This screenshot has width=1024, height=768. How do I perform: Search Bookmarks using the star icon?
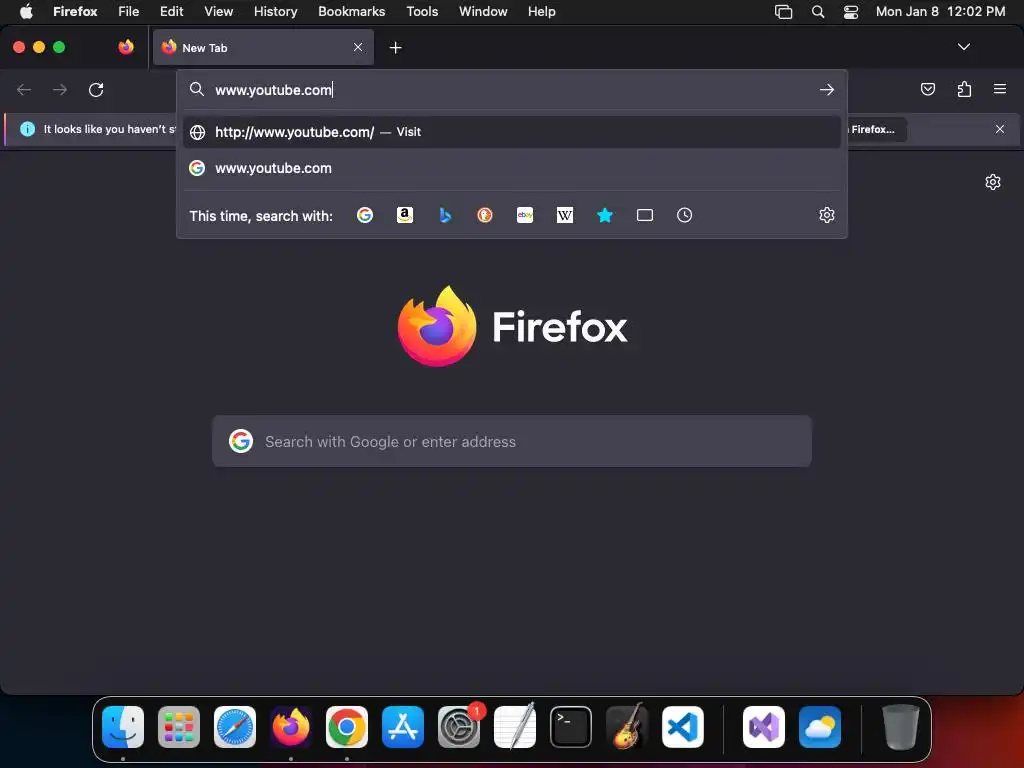click(x=605, y=215)
